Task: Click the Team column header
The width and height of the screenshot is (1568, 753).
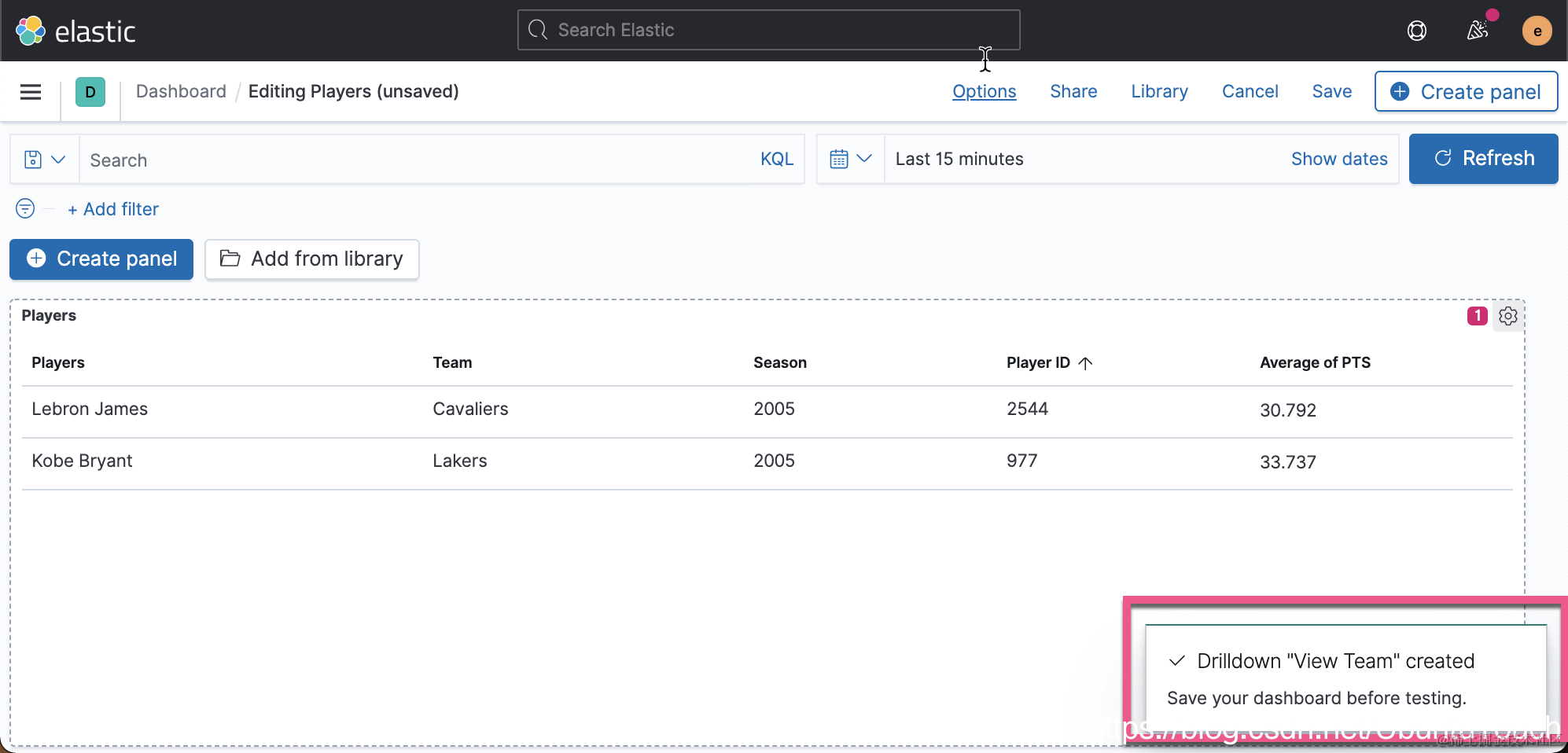Action: 452,362
